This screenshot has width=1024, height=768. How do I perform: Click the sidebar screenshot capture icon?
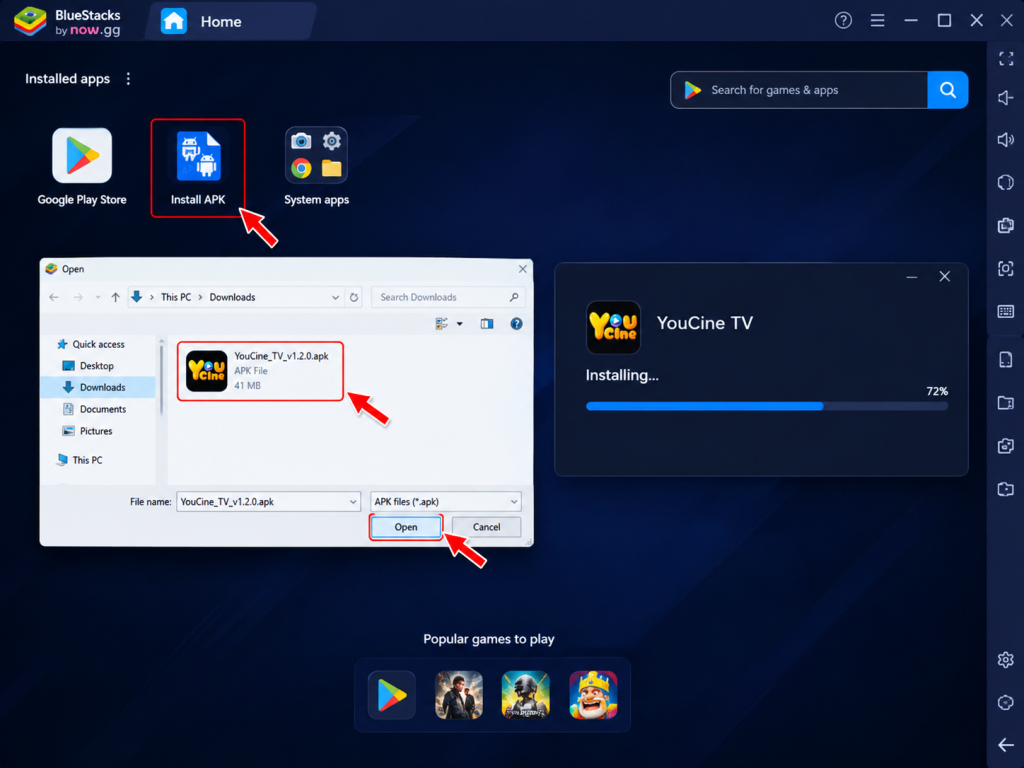[1006, 268]
